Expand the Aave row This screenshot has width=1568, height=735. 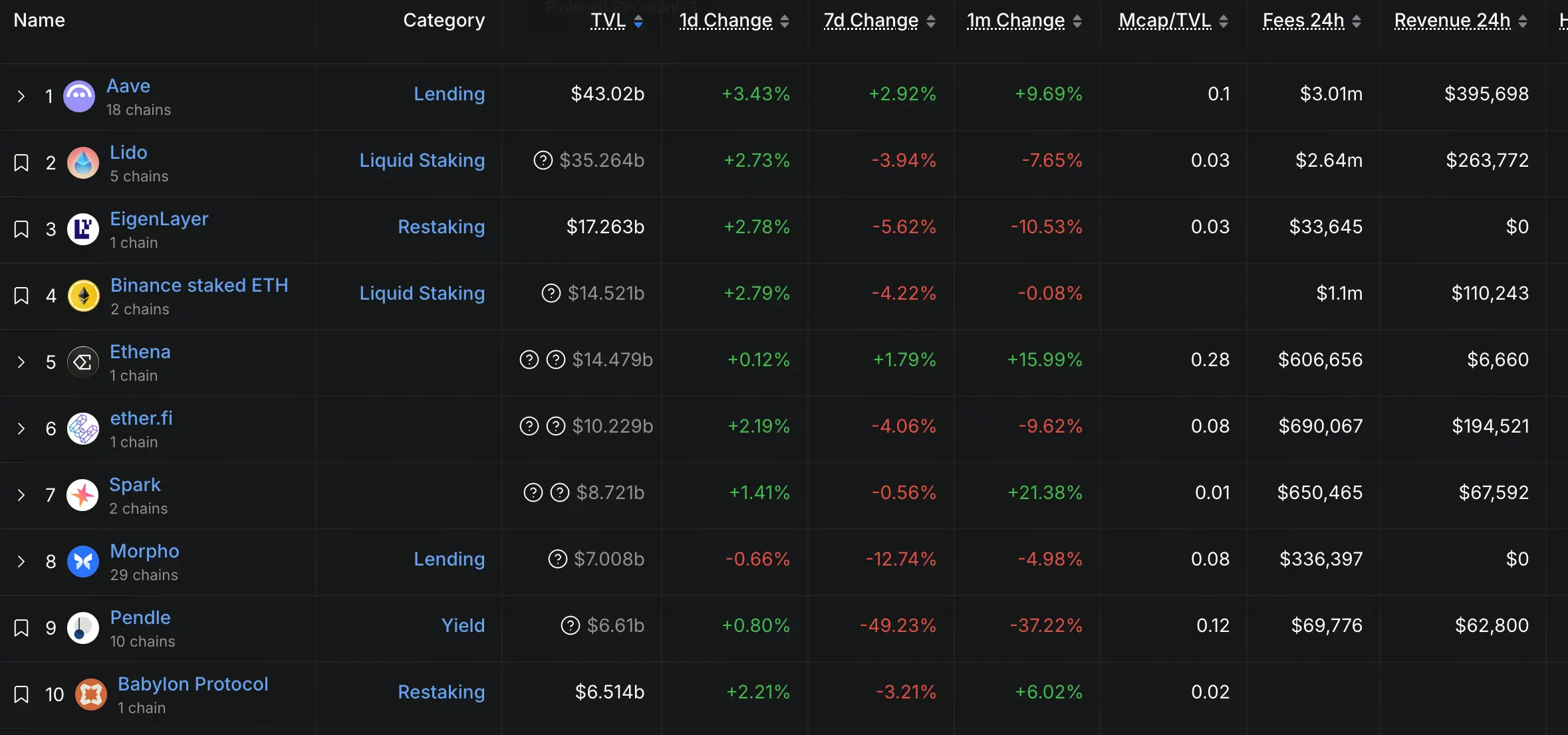21,96
